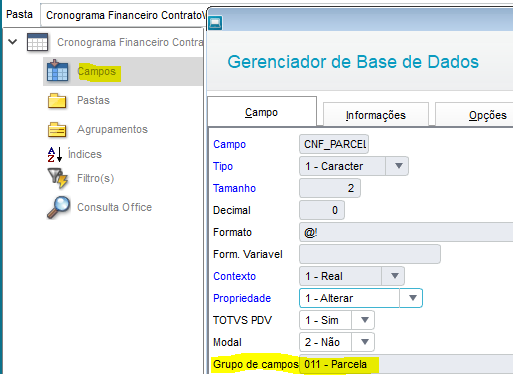The image size is (513, 375).
Task: Open the Tipo dropdown arrow
Action: tap(398, 166)
